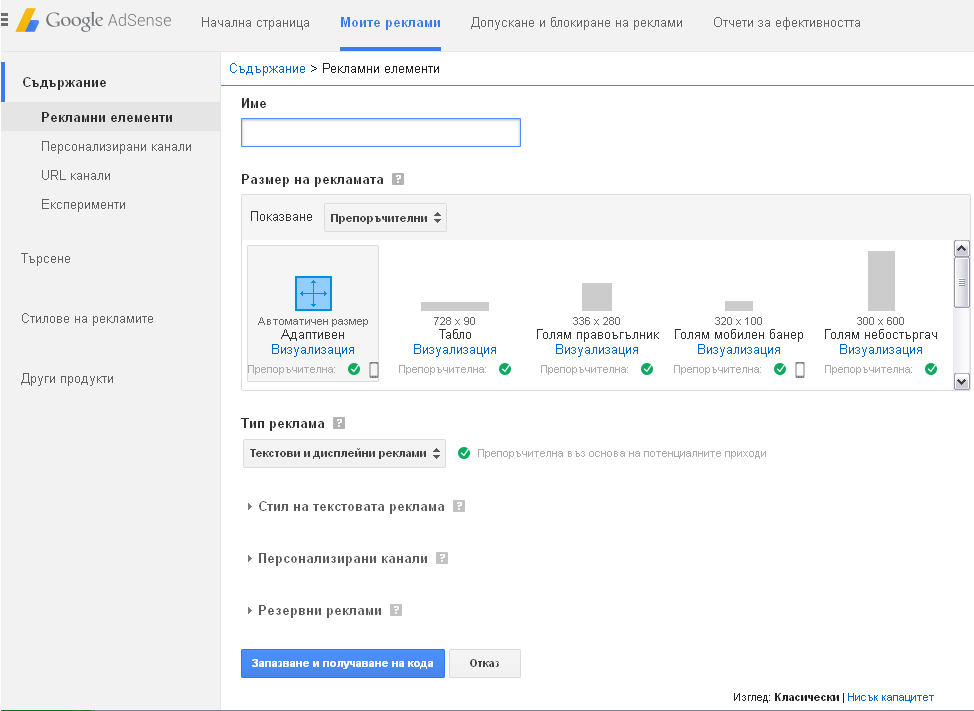Click Запазване и получаване на кода button

(x=342, y=663)
